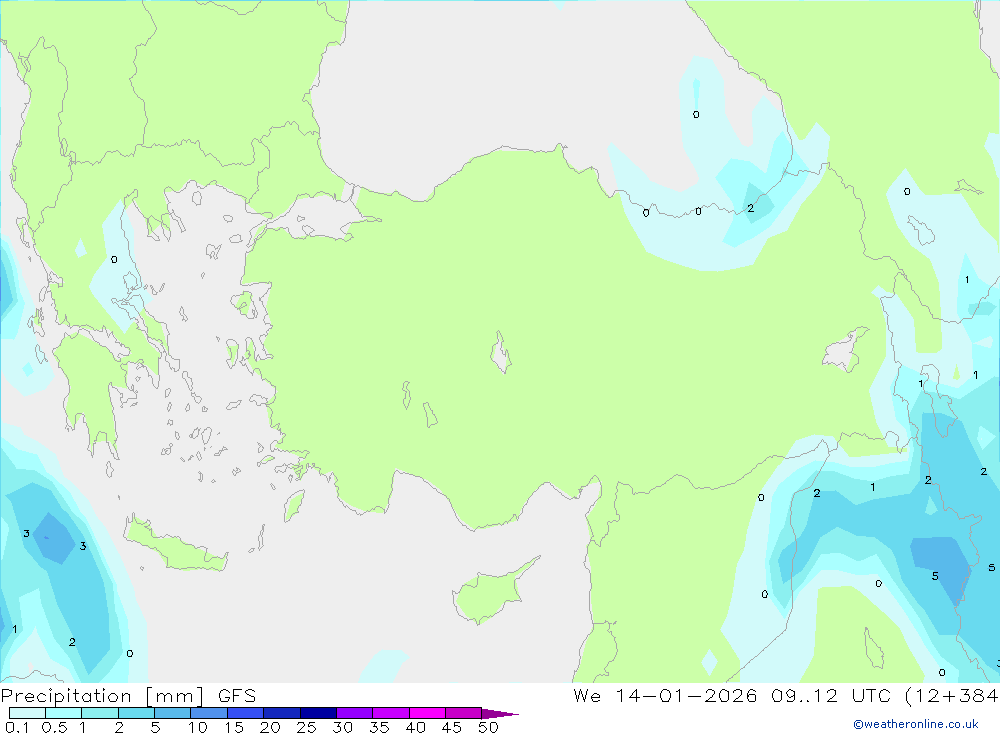This screenshot has height=733, width=1000.
Task: Click the '50' legend scale label
Action: tap(489, 727)
